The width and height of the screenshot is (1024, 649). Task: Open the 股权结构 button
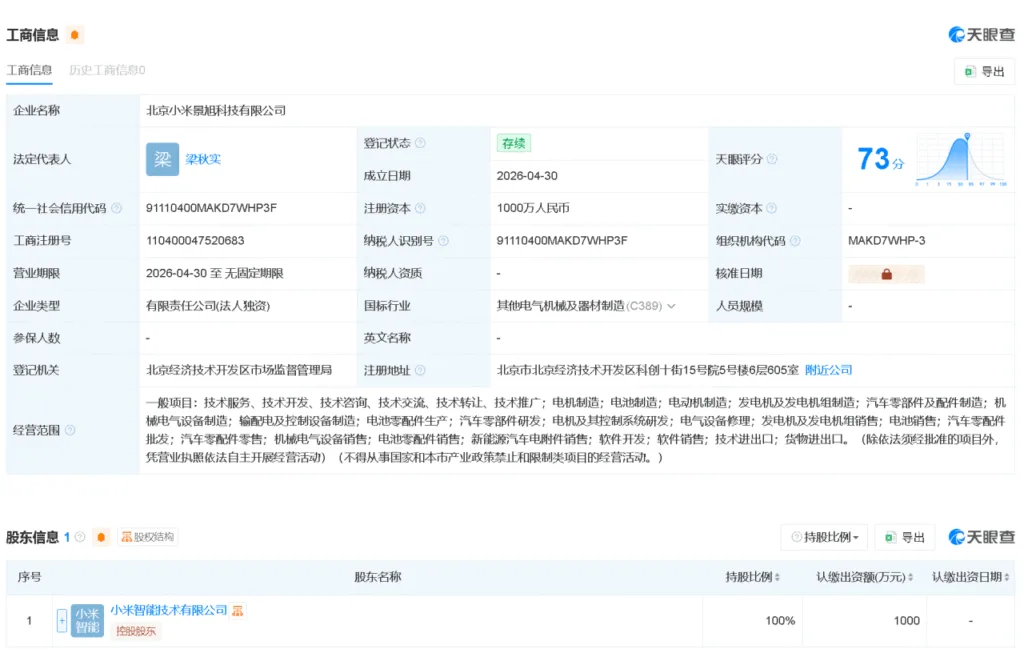coord(148,537)
